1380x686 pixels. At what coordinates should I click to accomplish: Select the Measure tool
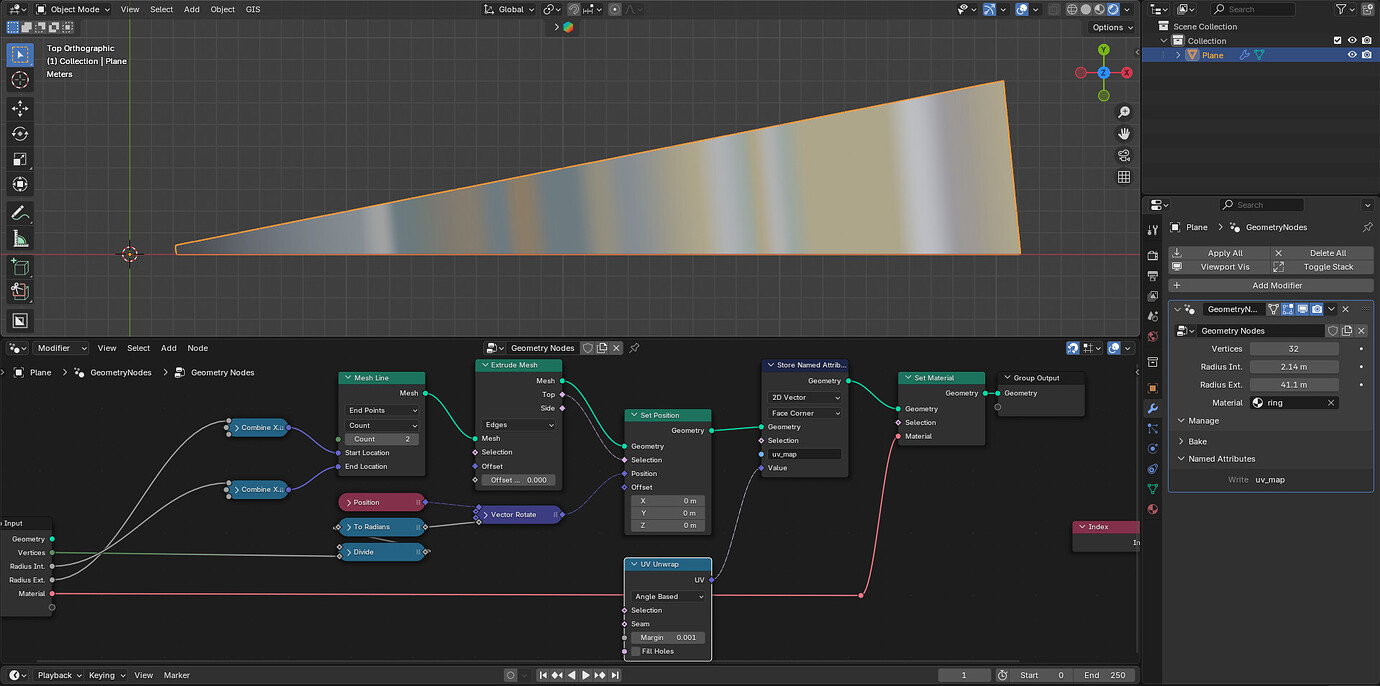[20, 238]
